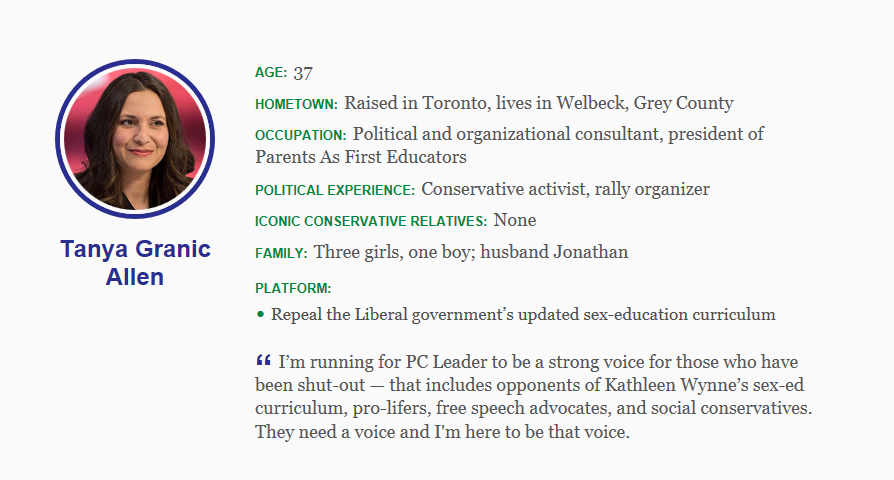The width and height of the screenshot is (894, 480).
Task: Click the green bullet point icon
Action: point(261,314)
